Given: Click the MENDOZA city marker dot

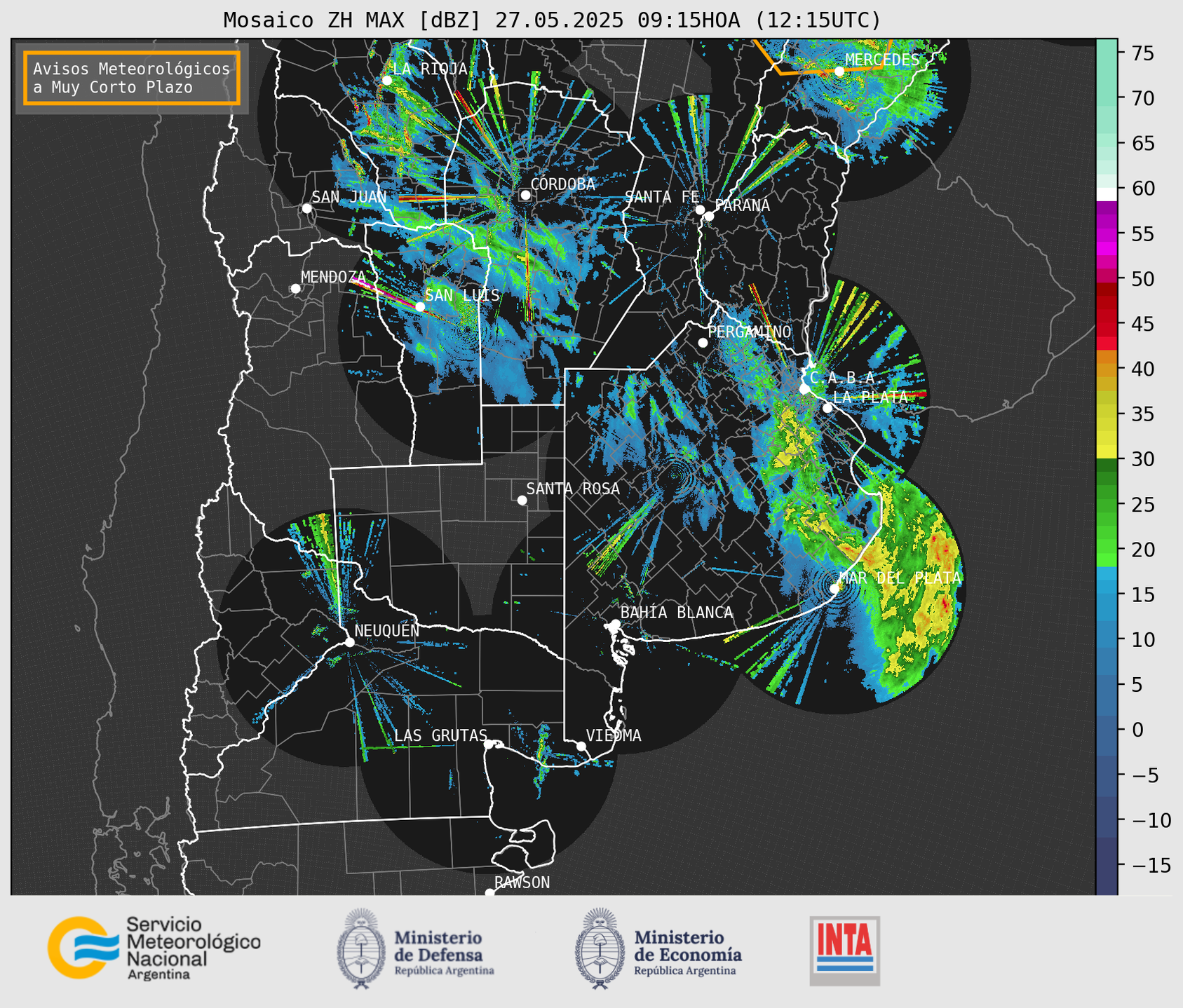Looking at the screenshot, I should [295, 289].
